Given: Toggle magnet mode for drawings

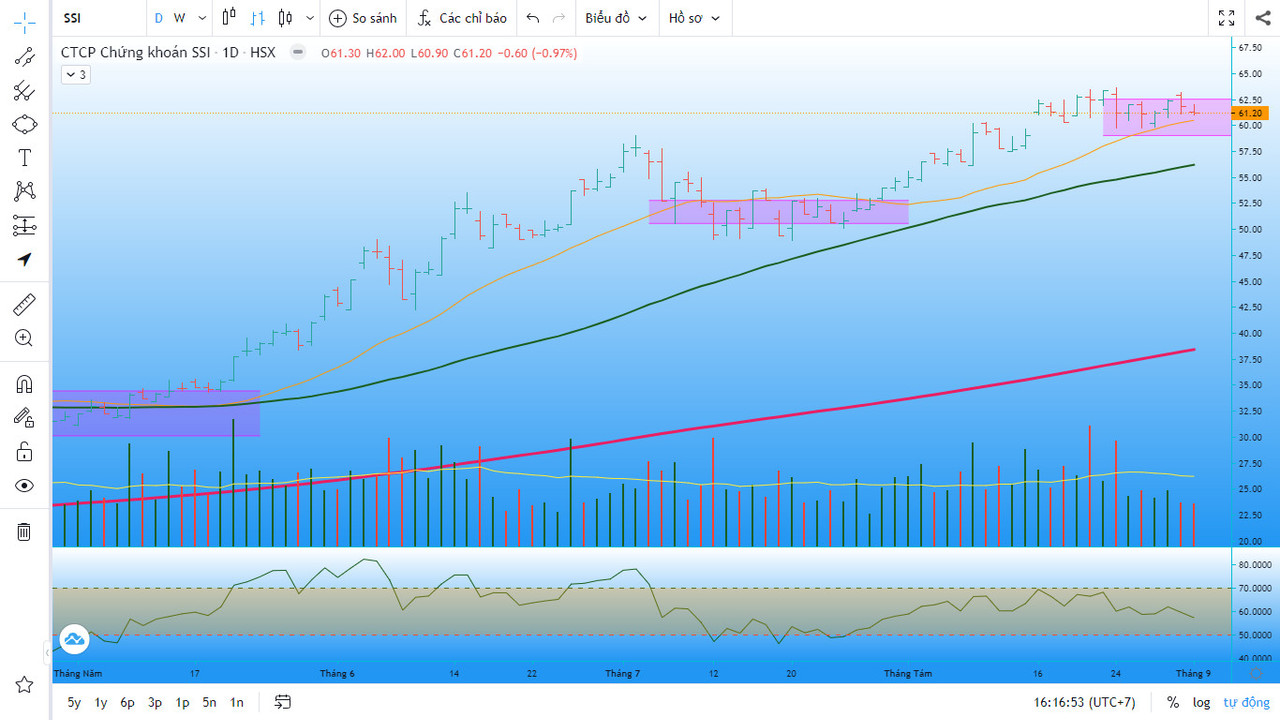Looking at the screenshot, I should point(24,384).
